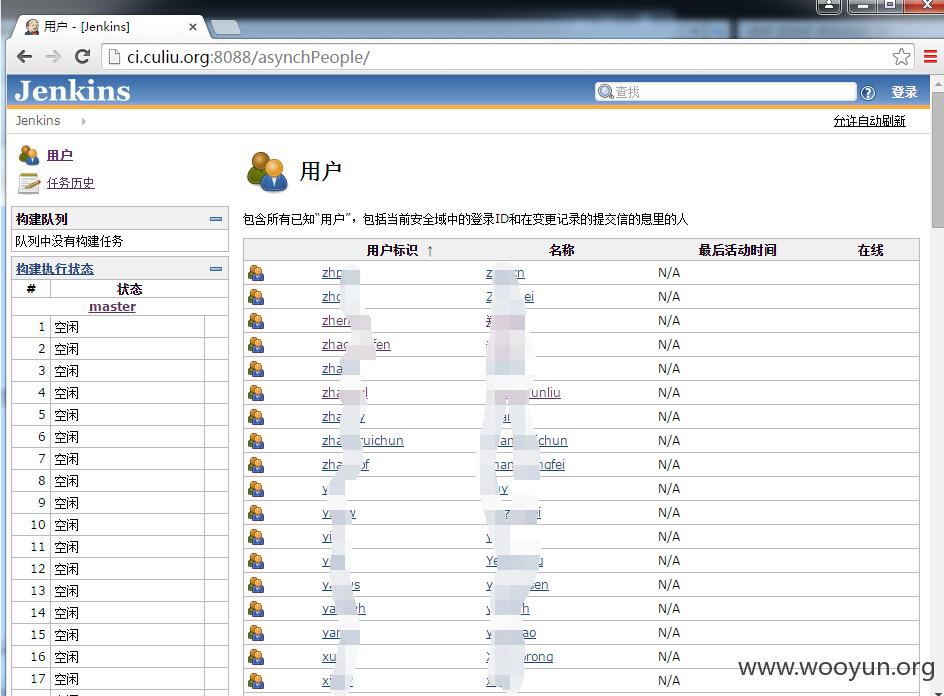Click user icon in the fen row
Screen dimensions: 944x696
click(256, 345)
